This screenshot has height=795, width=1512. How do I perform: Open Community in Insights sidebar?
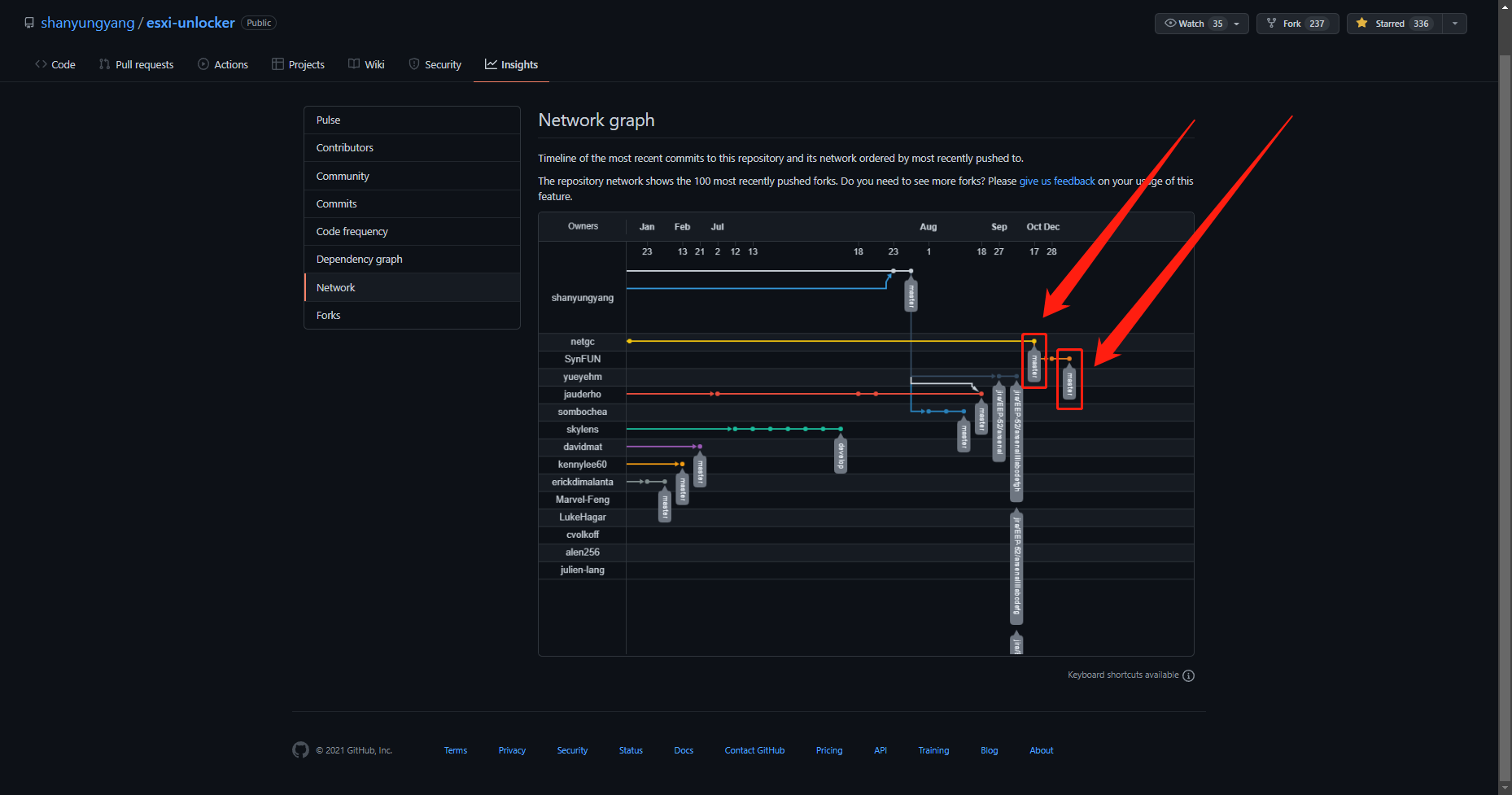pyautogui.click(x=412, y=176)
